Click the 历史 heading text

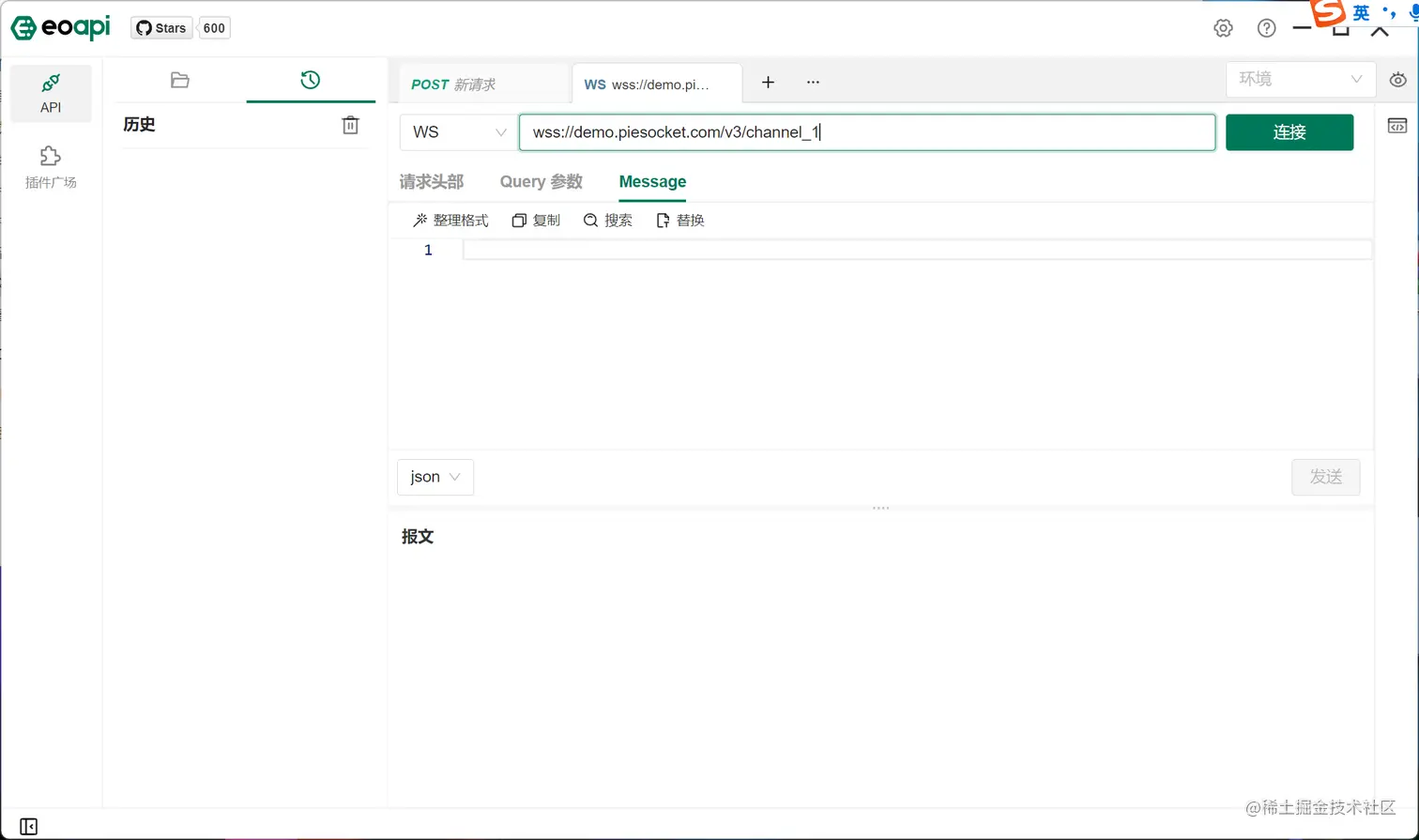point(139,125)
